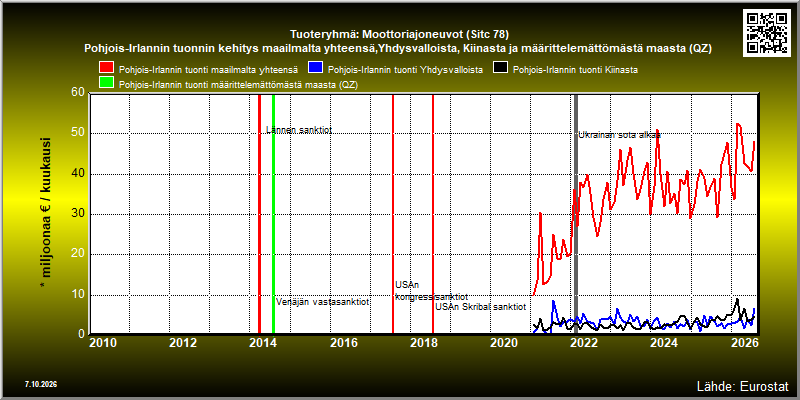Select legend text 'Pohjois-Irlannin tuonti maailmalta yhteensä'

point(208,69)
